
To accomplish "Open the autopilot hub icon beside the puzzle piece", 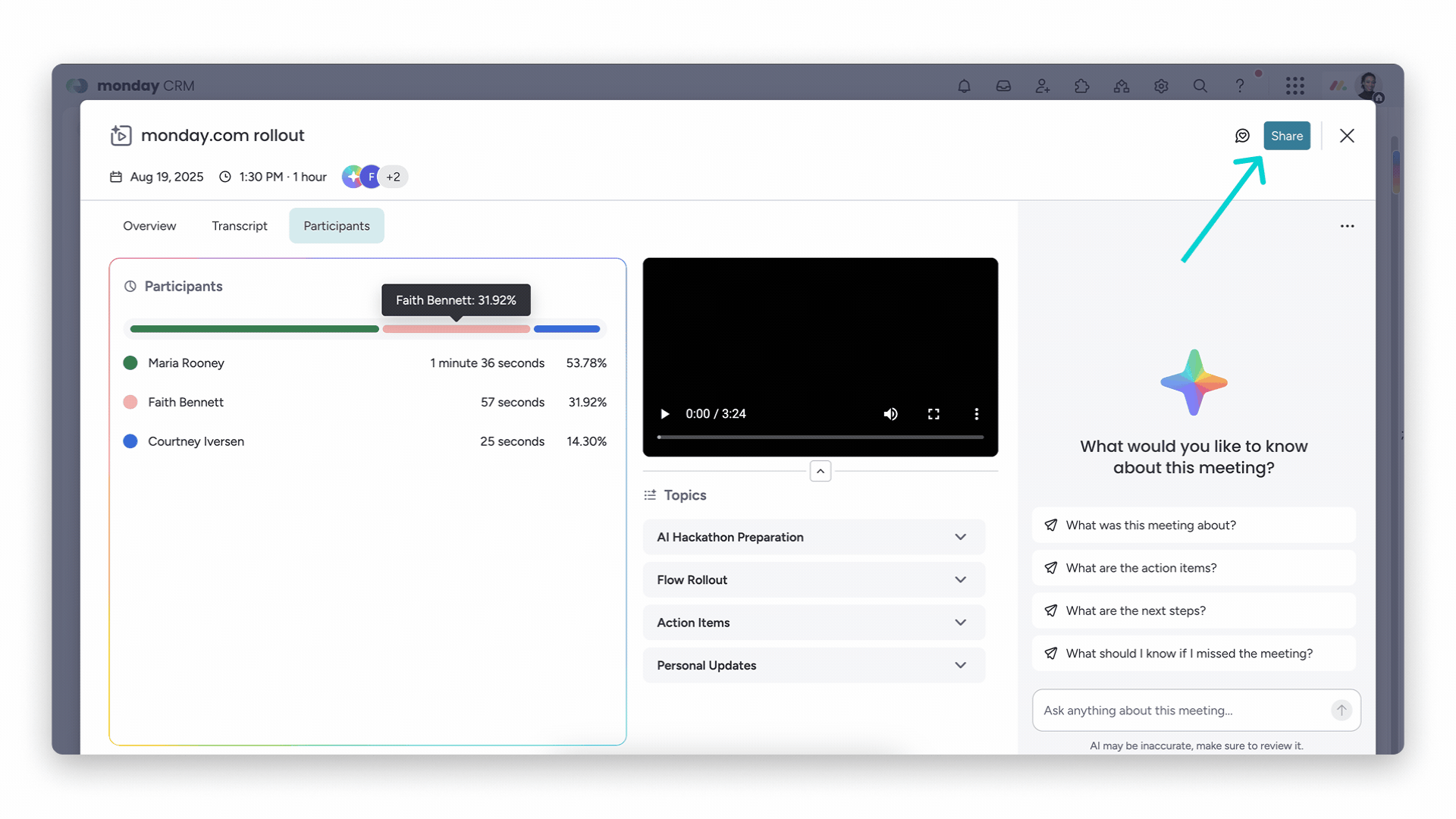I will (1122, 86).
